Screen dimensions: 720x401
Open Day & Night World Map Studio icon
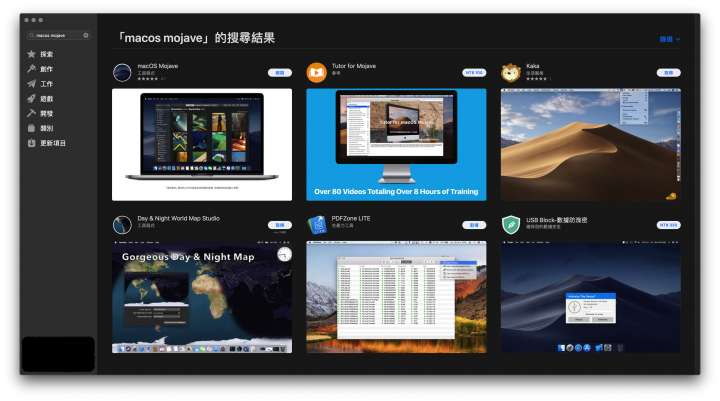[x=122, y=225]
